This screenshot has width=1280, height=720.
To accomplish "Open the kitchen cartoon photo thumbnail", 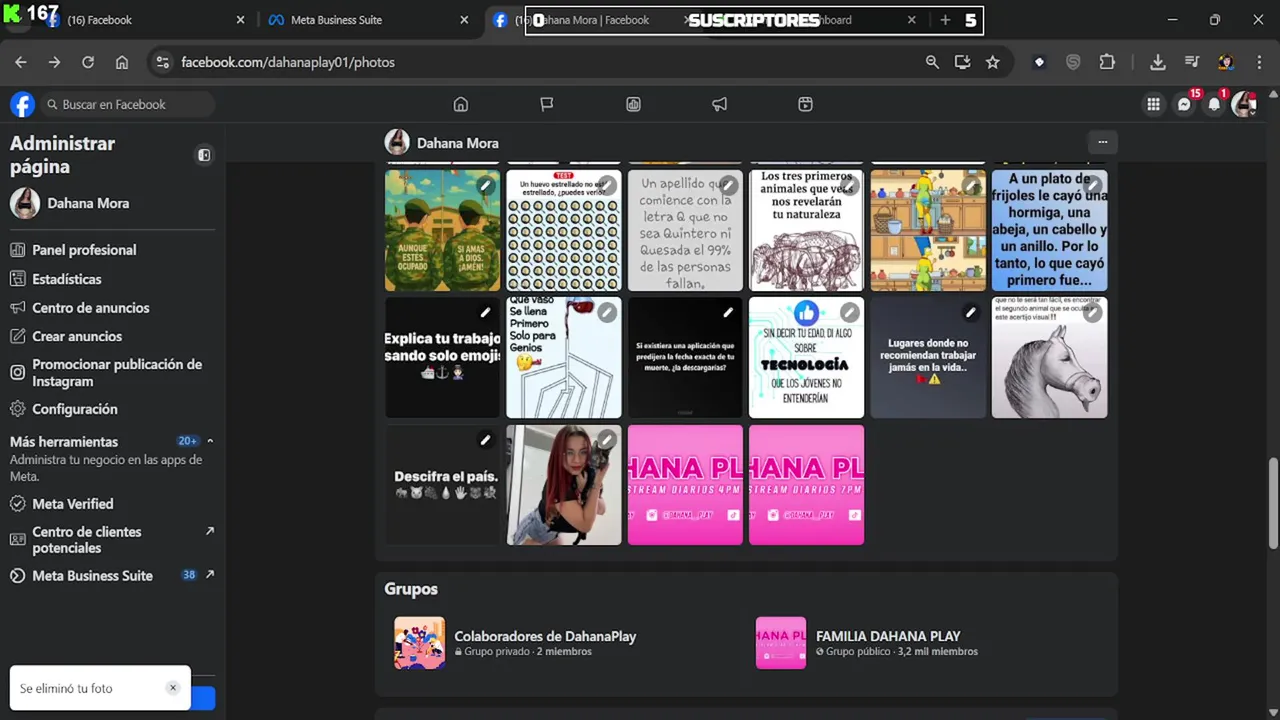I will 928,230.
